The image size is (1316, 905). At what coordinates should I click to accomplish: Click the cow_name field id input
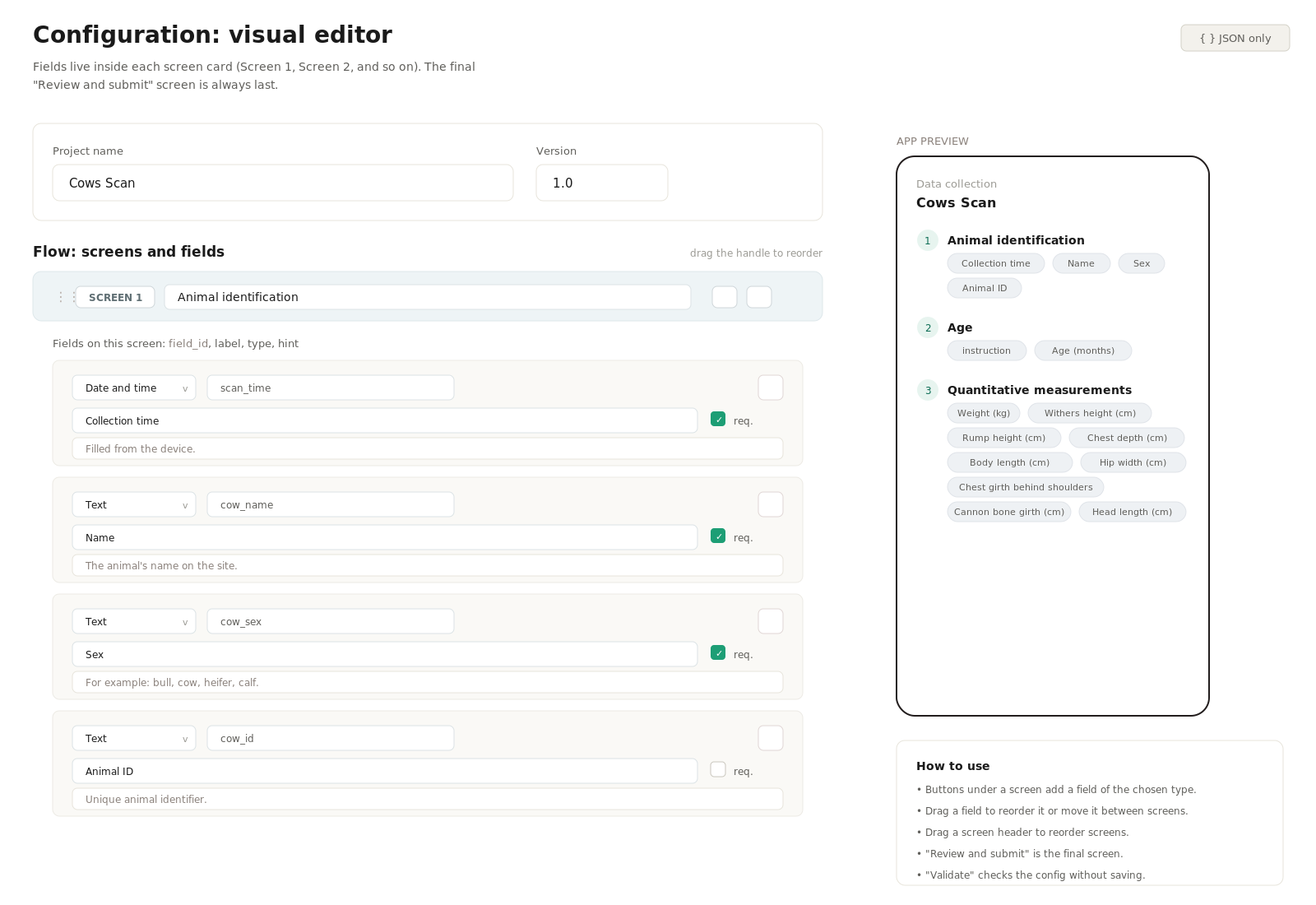(331, 504)
